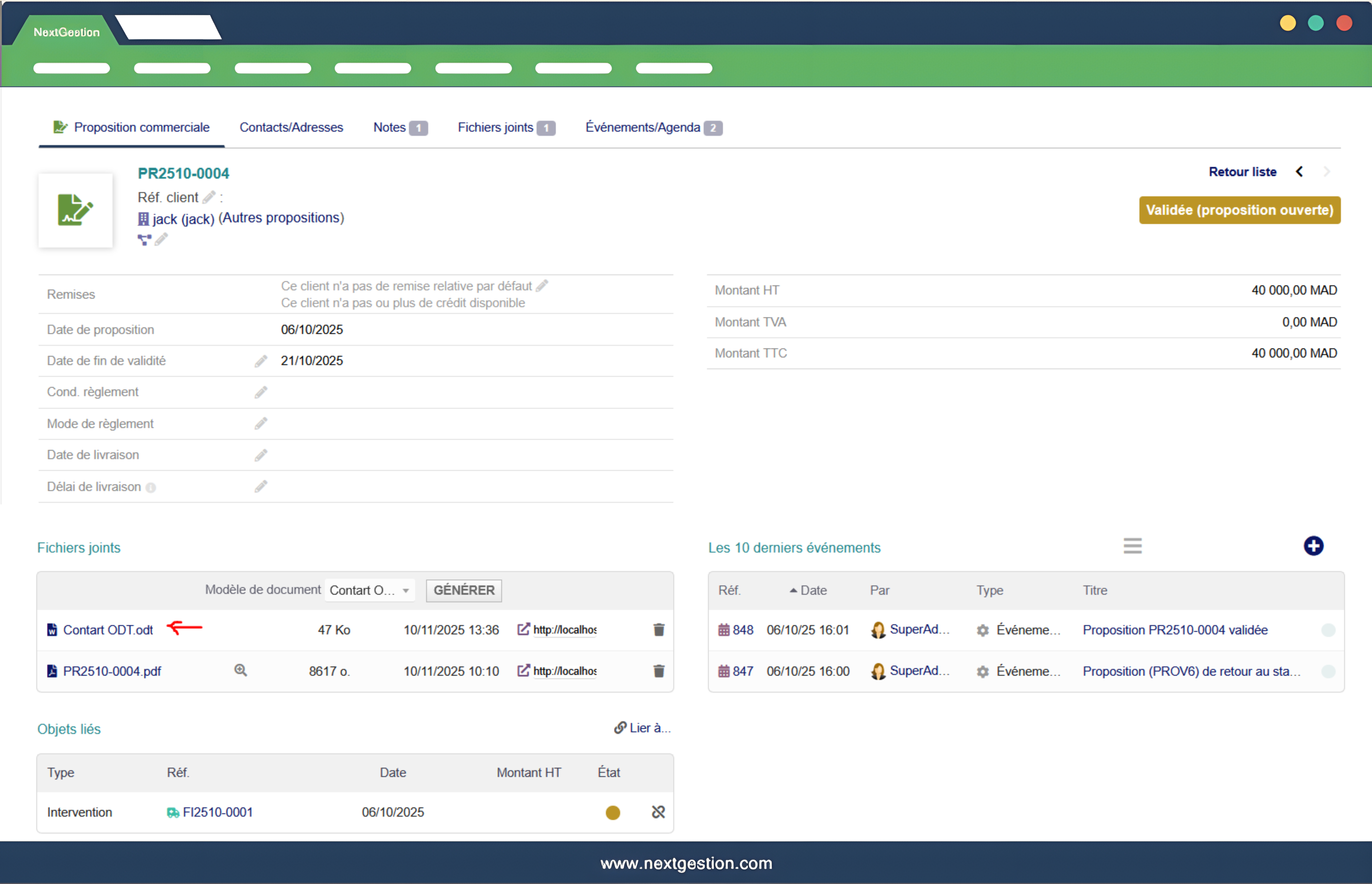Click the orange status dot for FI2510-0001
Image resolution: width=1372 pixels, height=884 pixels.
point(613,812)
